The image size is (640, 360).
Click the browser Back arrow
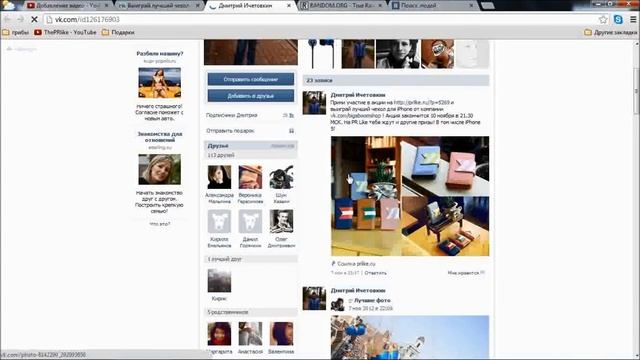[7, 19]
